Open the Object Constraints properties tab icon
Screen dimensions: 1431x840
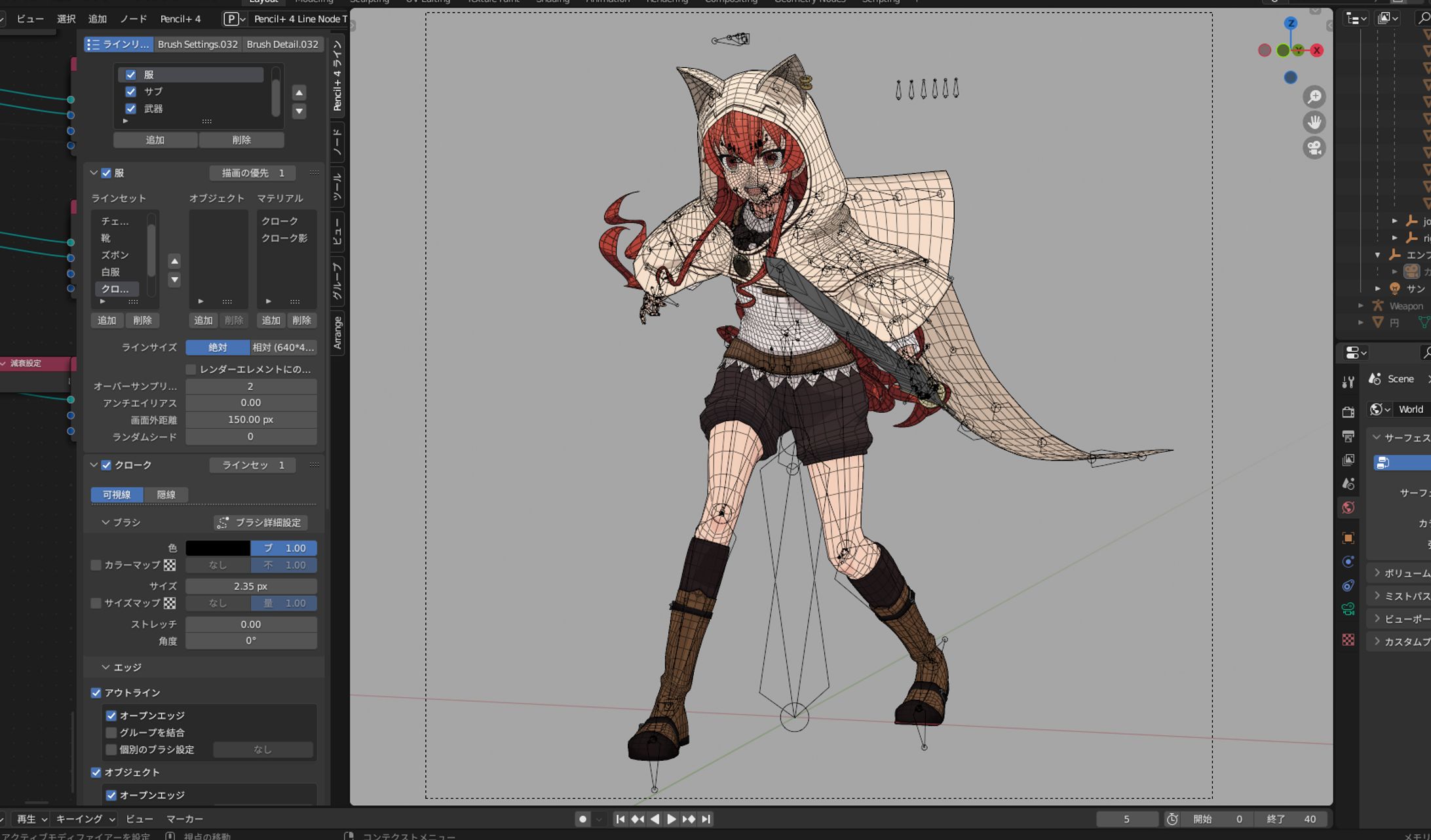pos(1348,586)
